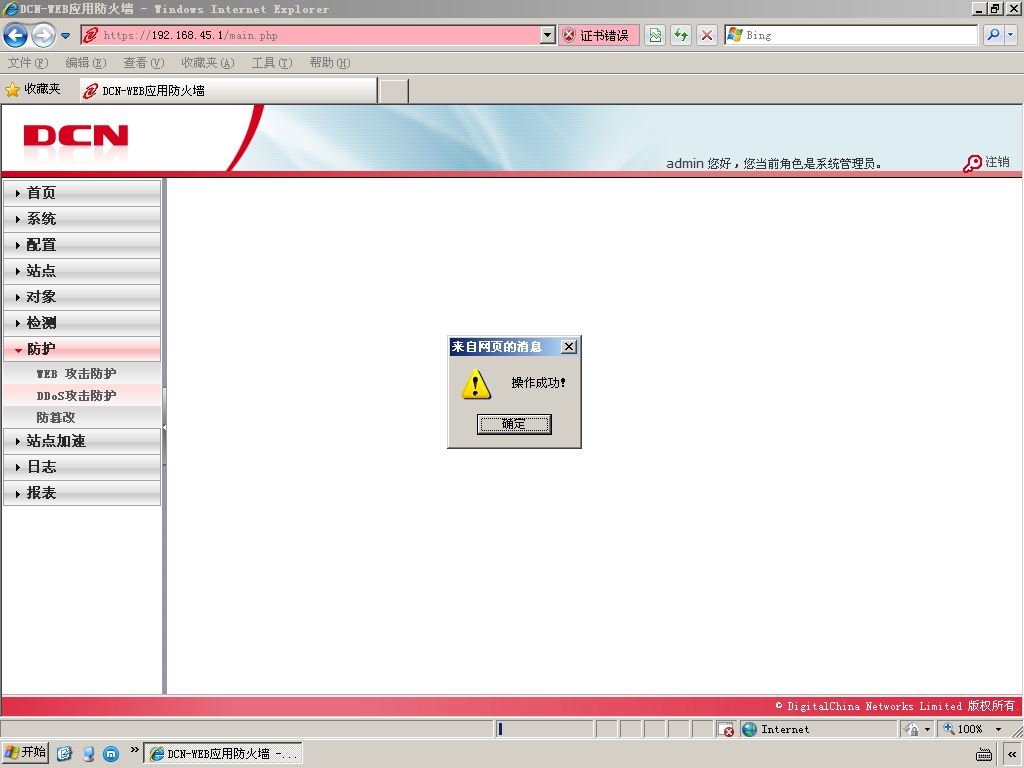The height and width of the screenshot is (768, 1024).
Task: Click the logout key icon
Action: [x=972, y=163]
